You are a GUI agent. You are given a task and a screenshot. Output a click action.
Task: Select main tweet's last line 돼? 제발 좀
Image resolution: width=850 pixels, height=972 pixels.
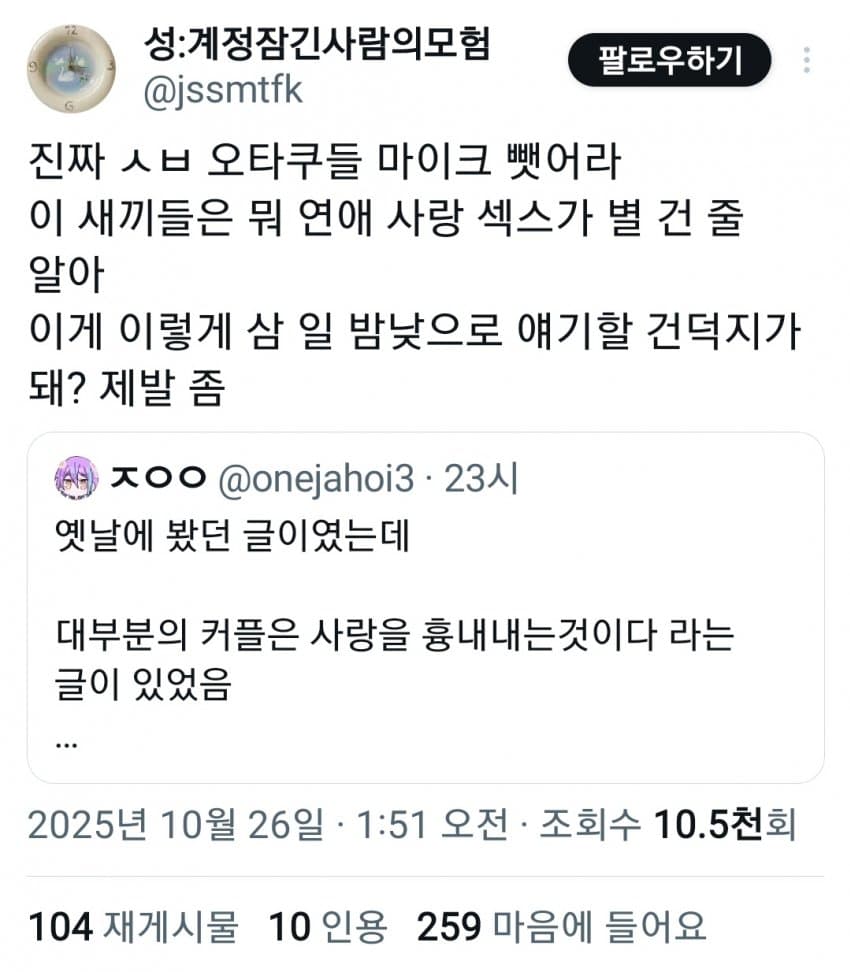(x=127, y=388)
